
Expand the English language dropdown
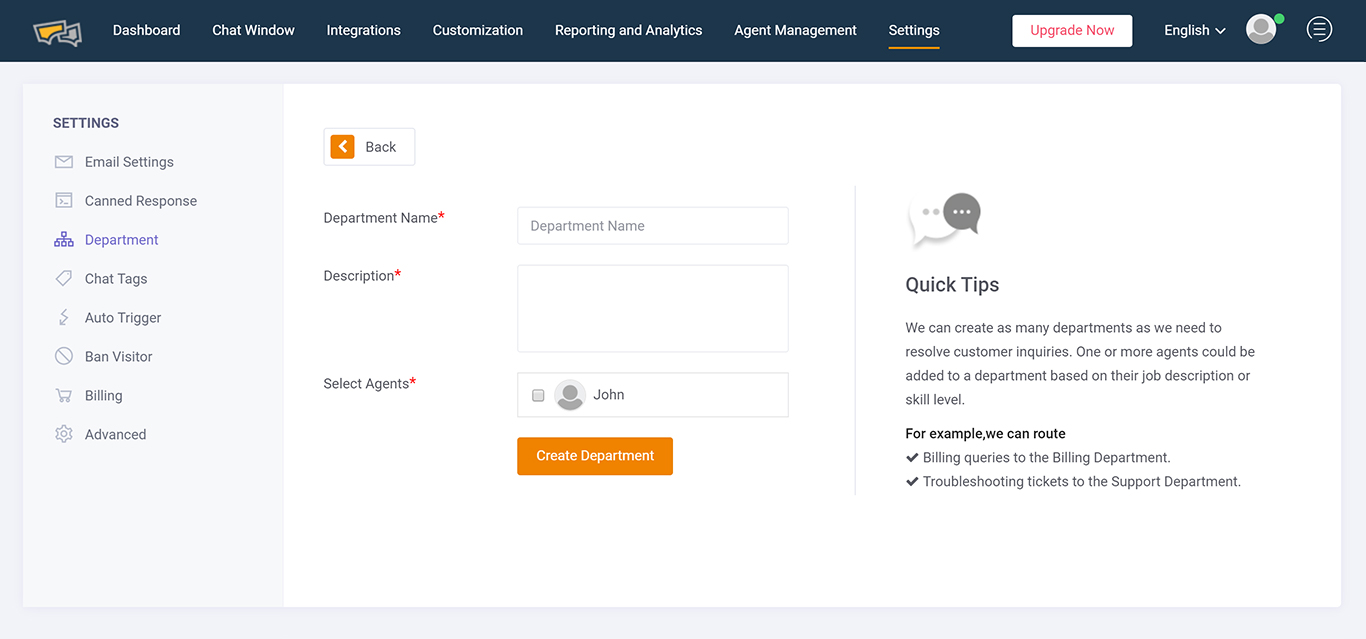tap(1195, 30)
